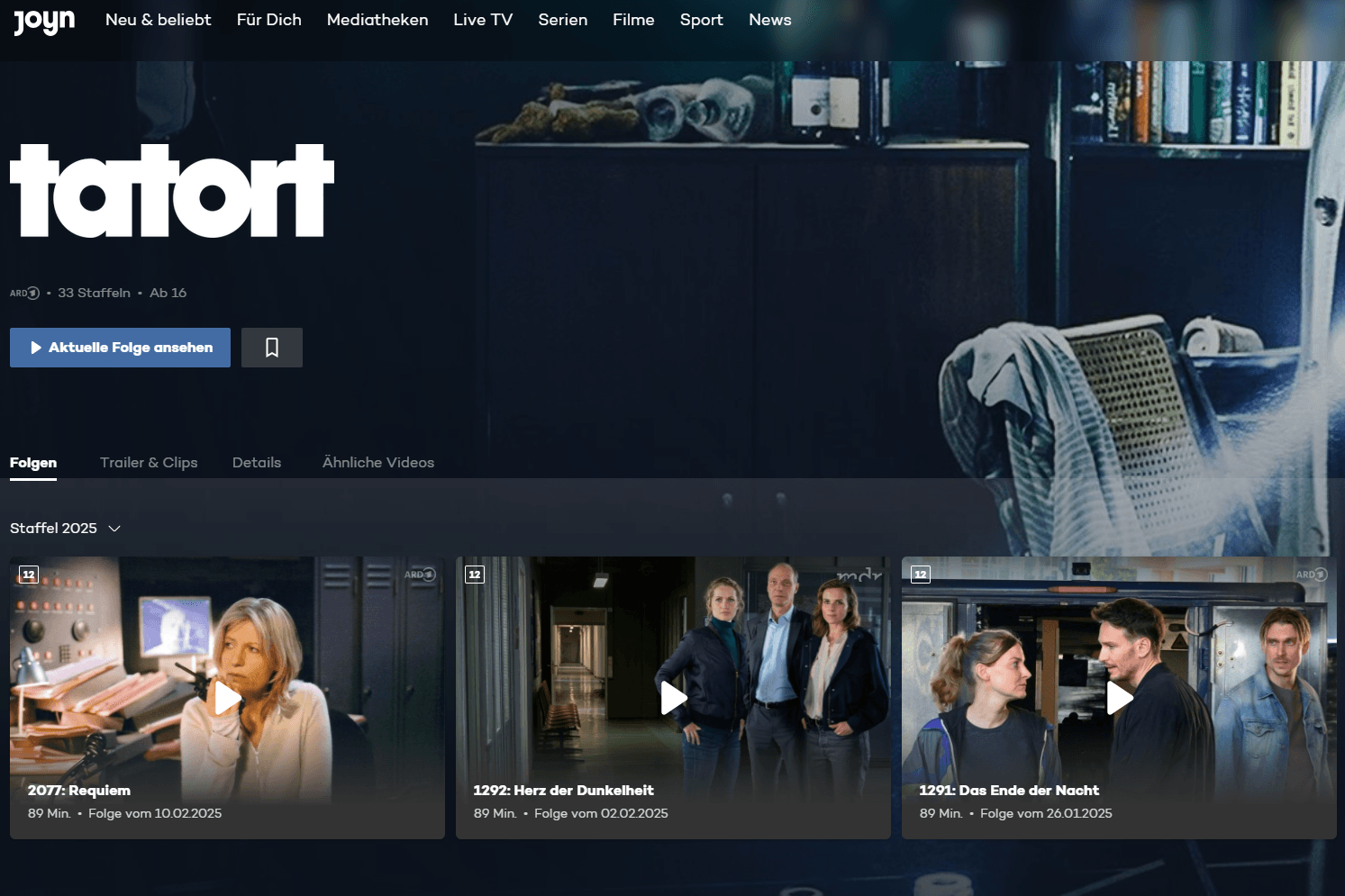
Task: Add Tatort to watchlist with bookmark icon
Action: pyautogui.click(x=272, y=348)
